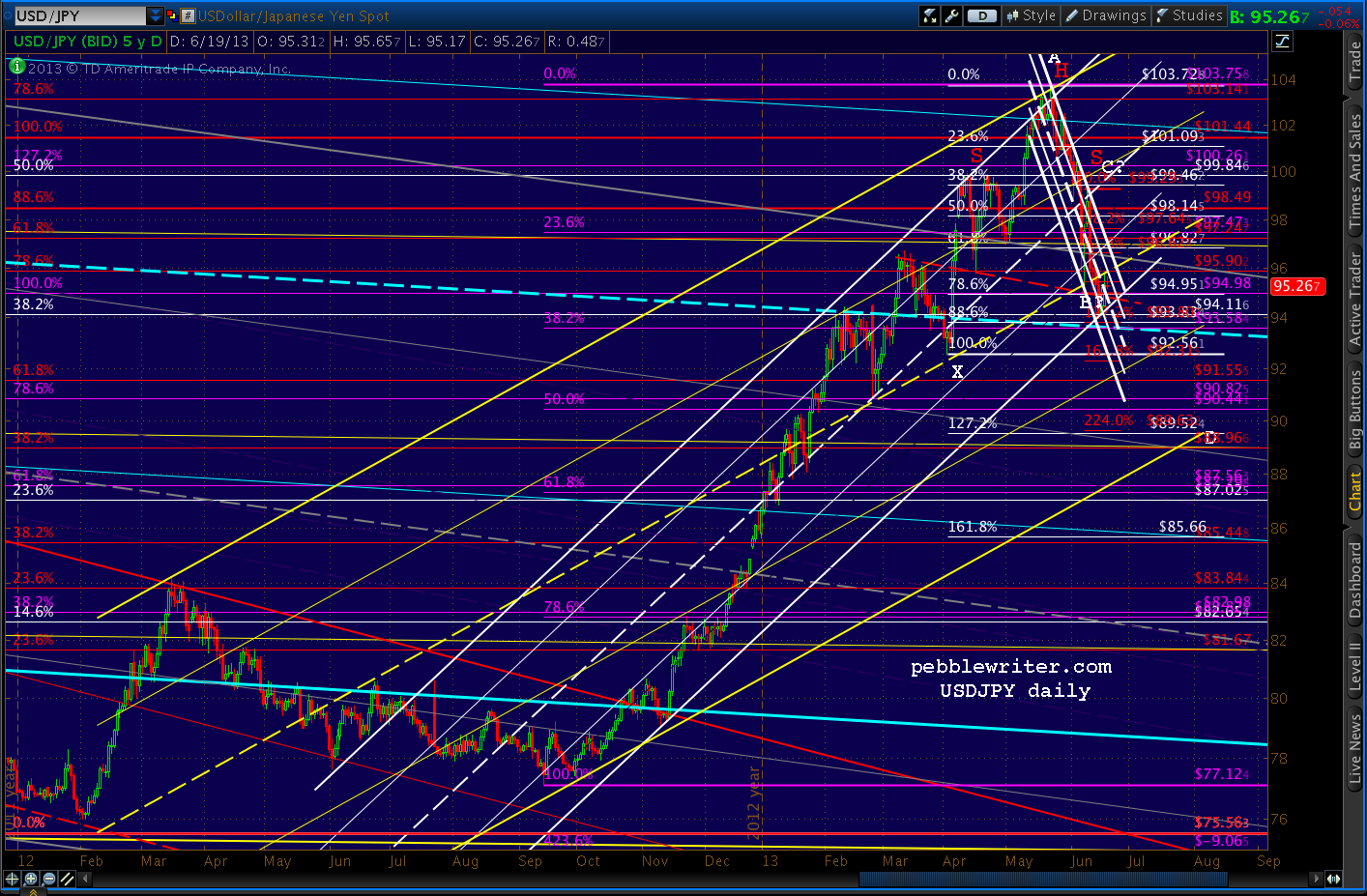Open the Active Trader side tab
Viewport: 1367px width, 896px height.
click(x=1355, y=300)
